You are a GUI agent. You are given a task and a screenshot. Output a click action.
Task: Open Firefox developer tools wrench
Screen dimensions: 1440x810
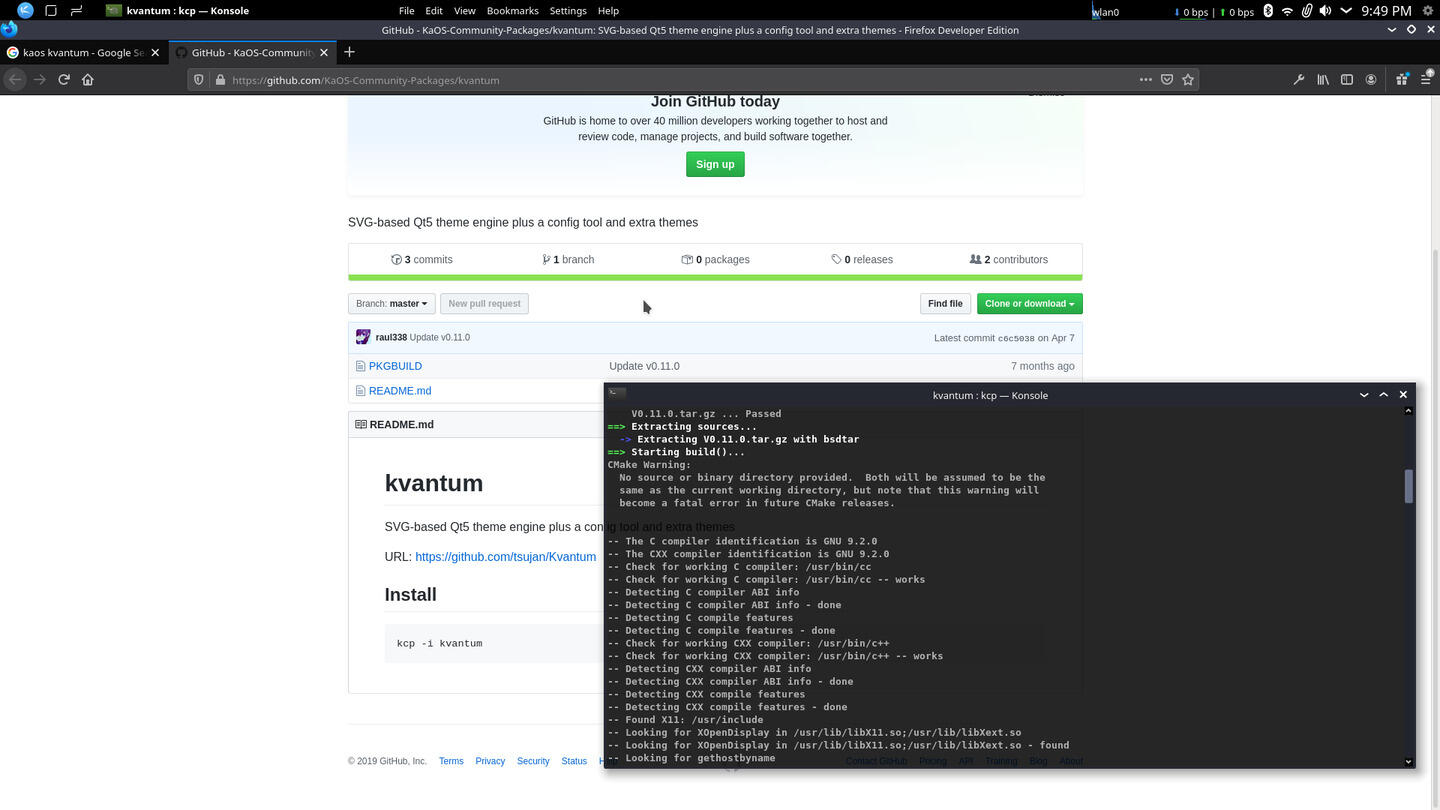[1298, 80]
